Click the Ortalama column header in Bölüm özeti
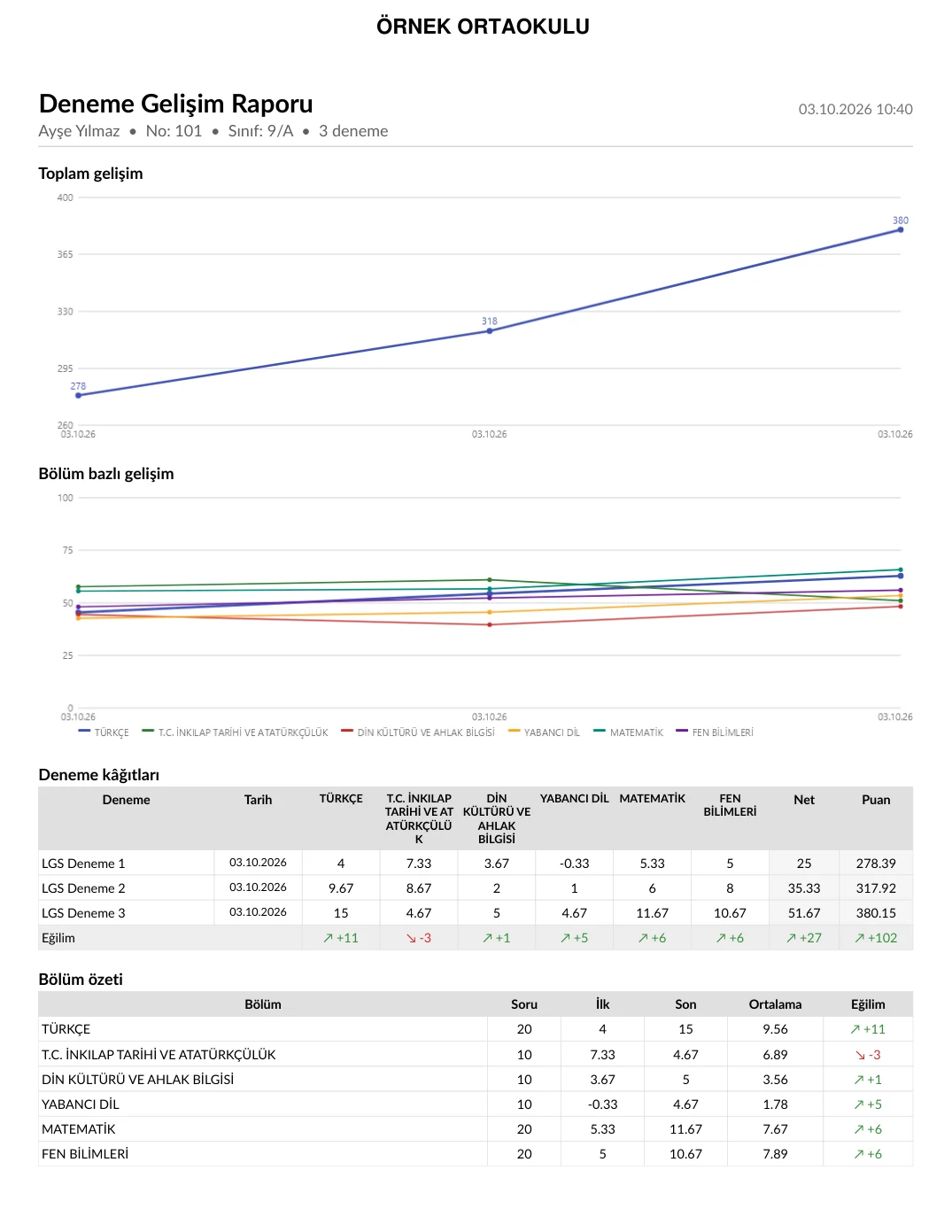This screenshot has height=1232, width=952. point(775,1004)
